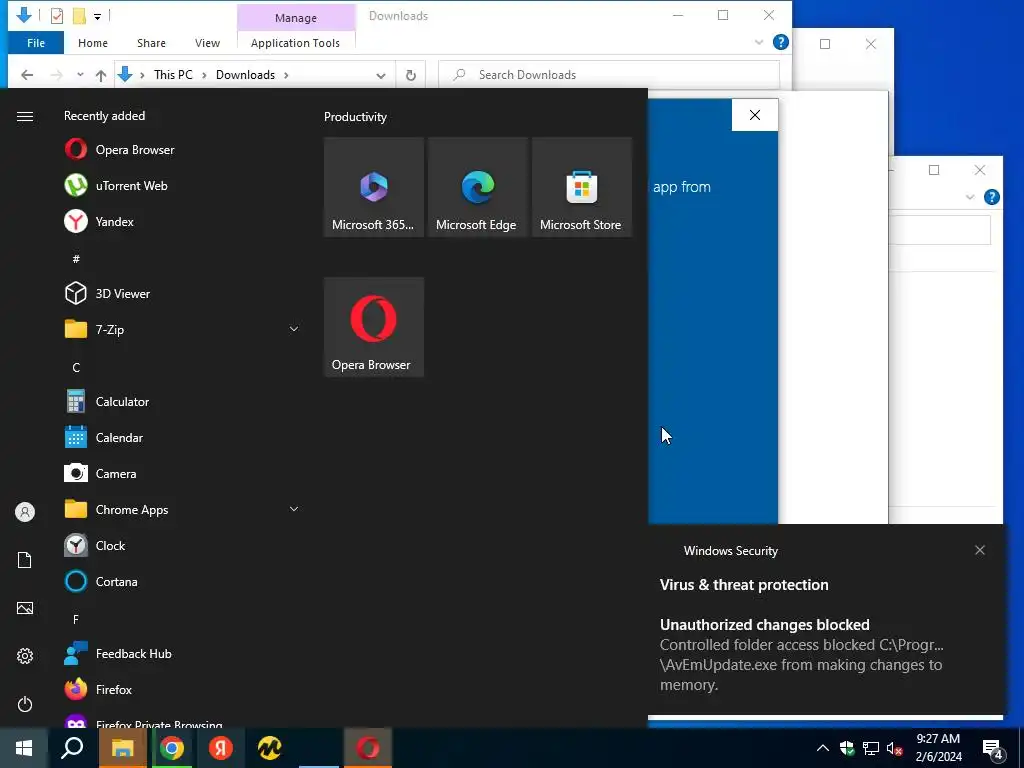Image resolution: width=1024 pixels, height=768 pixels.
Task: Open Quick Access Toolbar customize dropdown
Action: tap(97, 16)
